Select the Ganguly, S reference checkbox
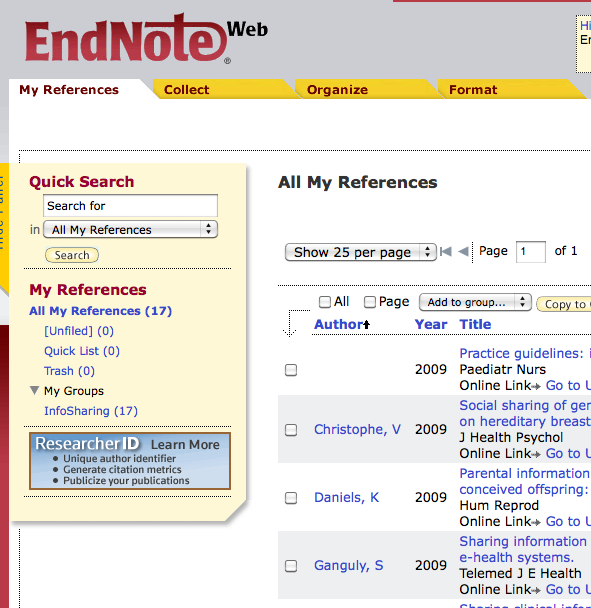 (291, 566)
